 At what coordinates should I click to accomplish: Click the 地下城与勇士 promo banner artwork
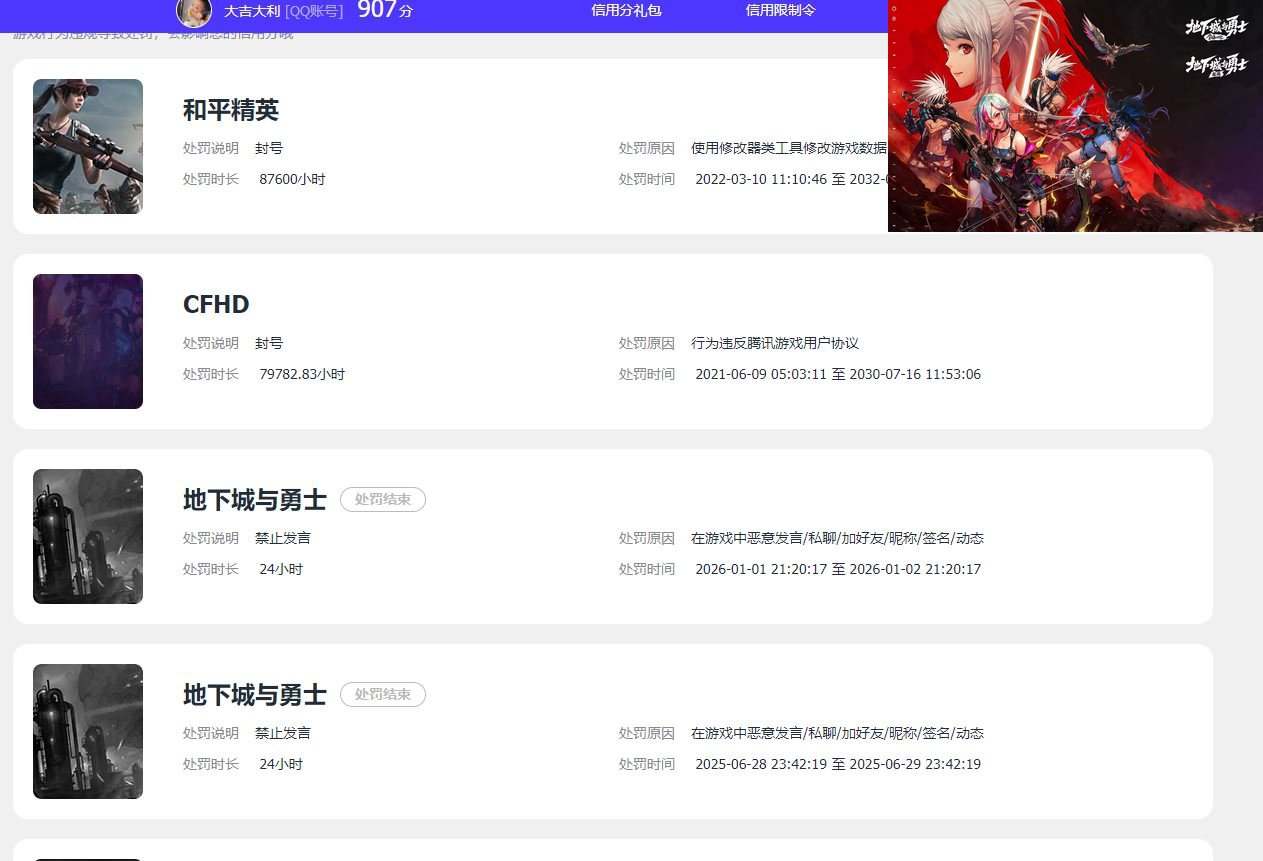(1075, 116)
